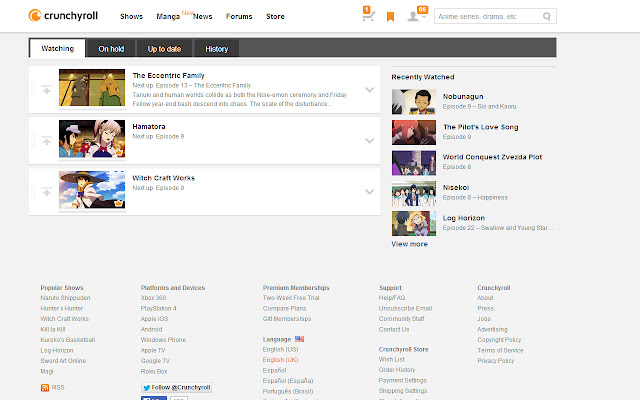640x400 pixels.
Task: Open Log Horizon title in Recently Watched
Action: click(464, 218)
